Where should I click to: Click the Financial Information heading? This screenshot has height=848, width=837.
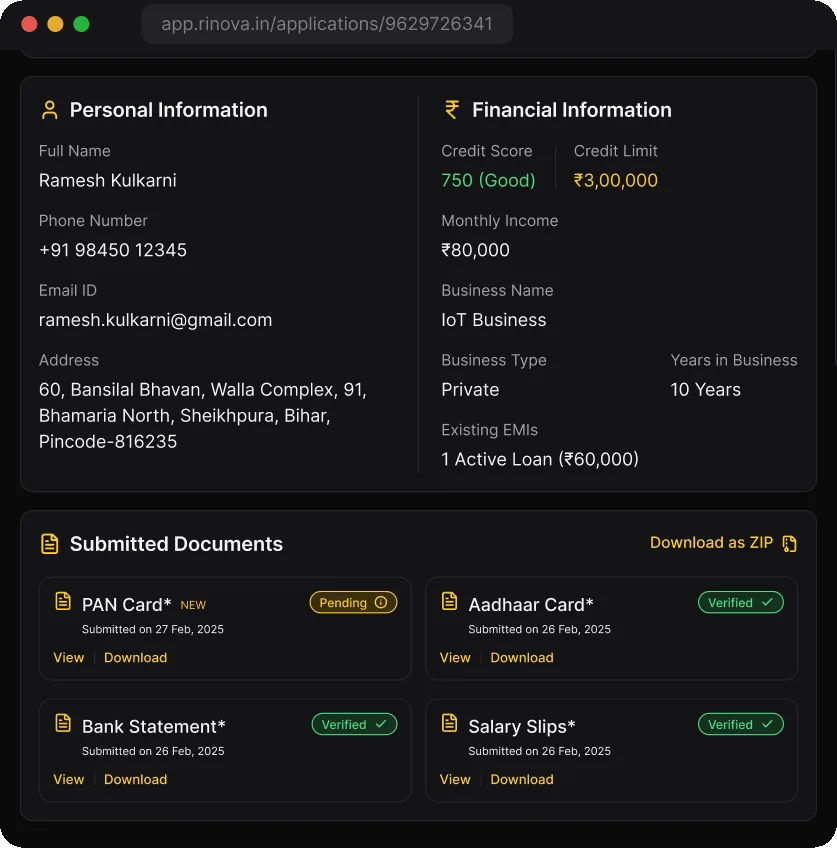coord(572,110)
